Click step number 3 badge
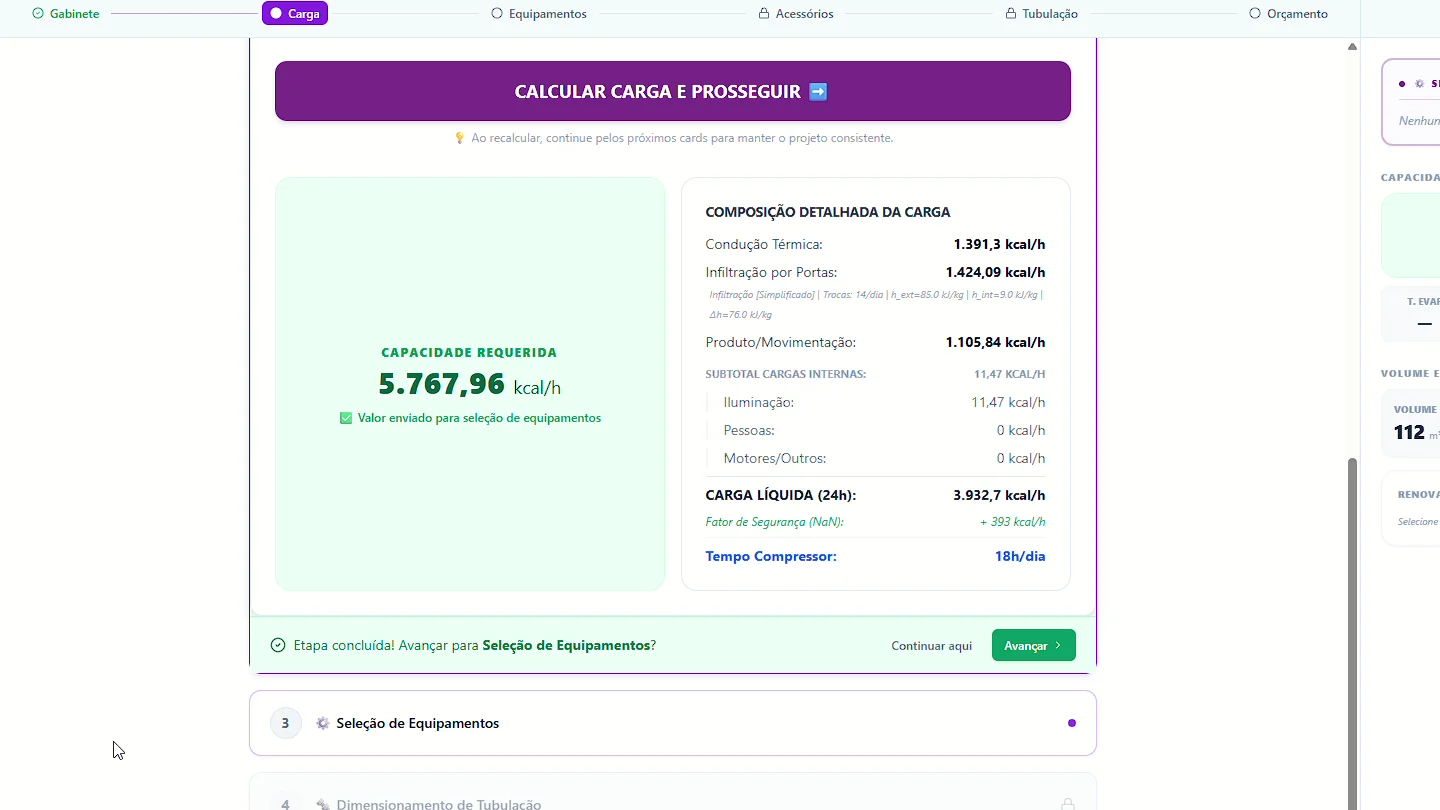The width and height of the screenshot is (1440, 810). (286, 723)
